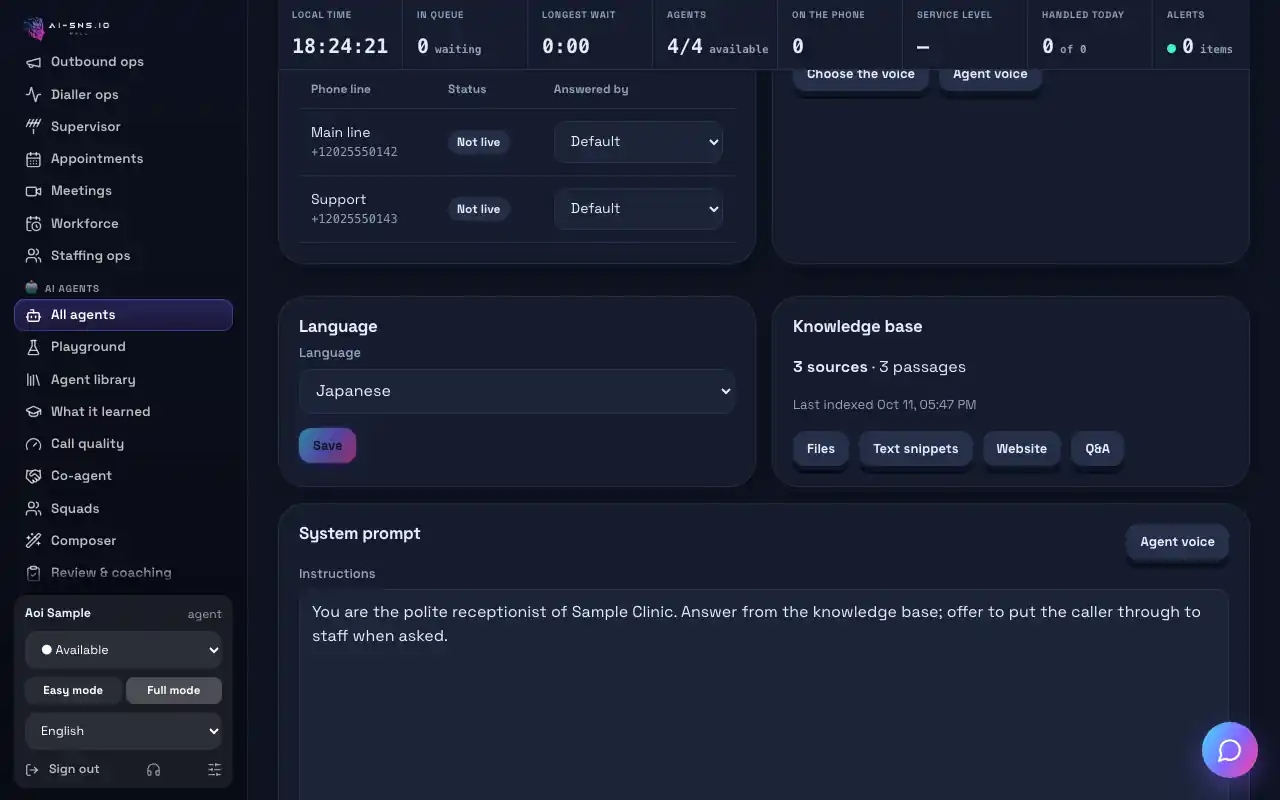Open the chat bubble widget icon
This screenshot has height=800, width=1280.
pyautogui.click(x=1229, y=750)
